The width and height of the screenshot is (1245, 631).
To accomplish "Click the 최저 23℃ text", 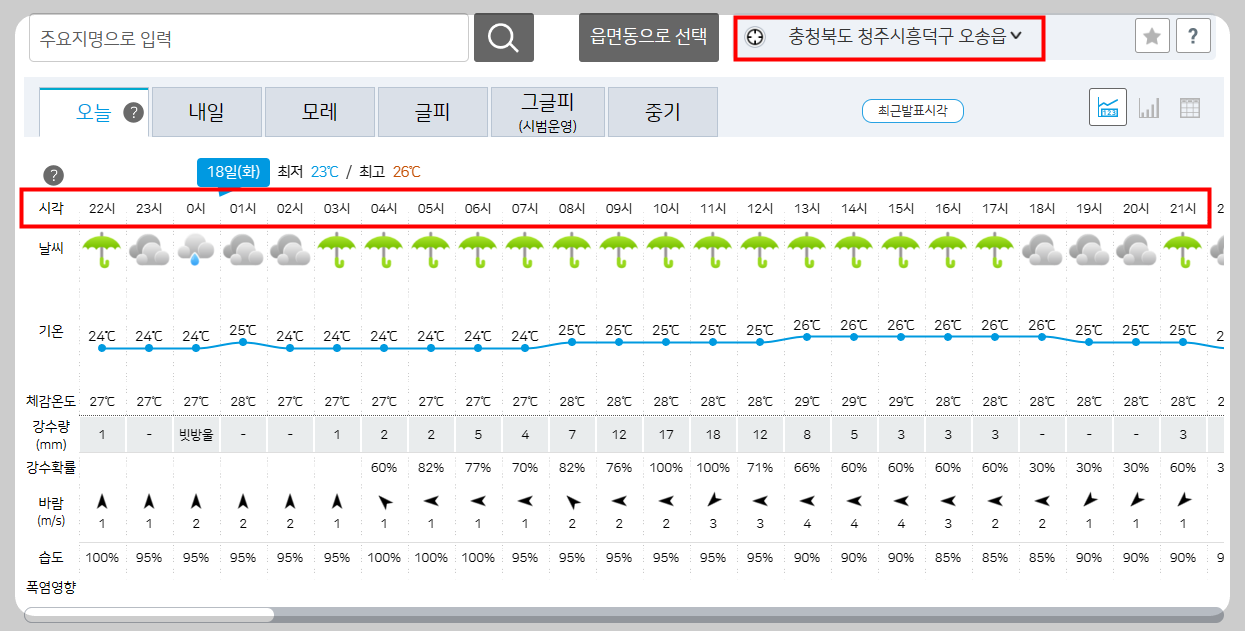I will click(309, 172).
